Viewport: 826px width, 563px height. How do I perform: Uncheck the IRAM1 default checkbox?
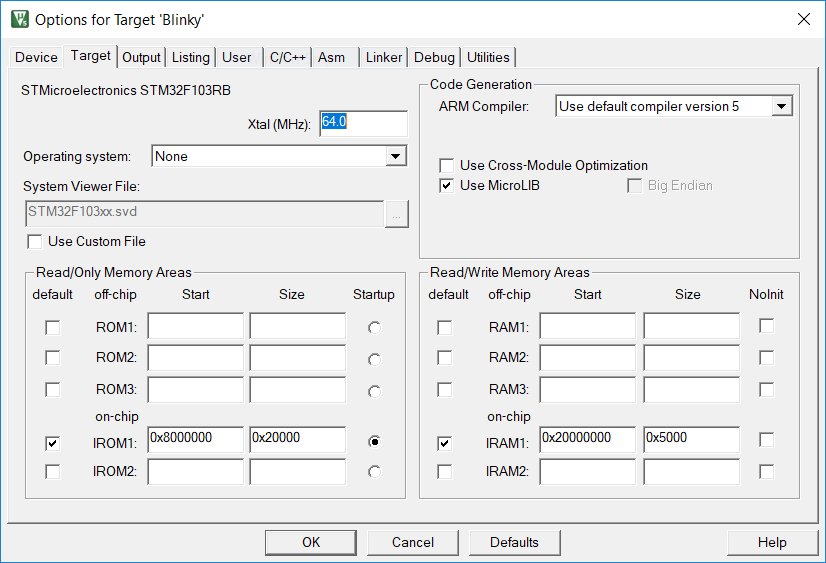pos(445,443)
